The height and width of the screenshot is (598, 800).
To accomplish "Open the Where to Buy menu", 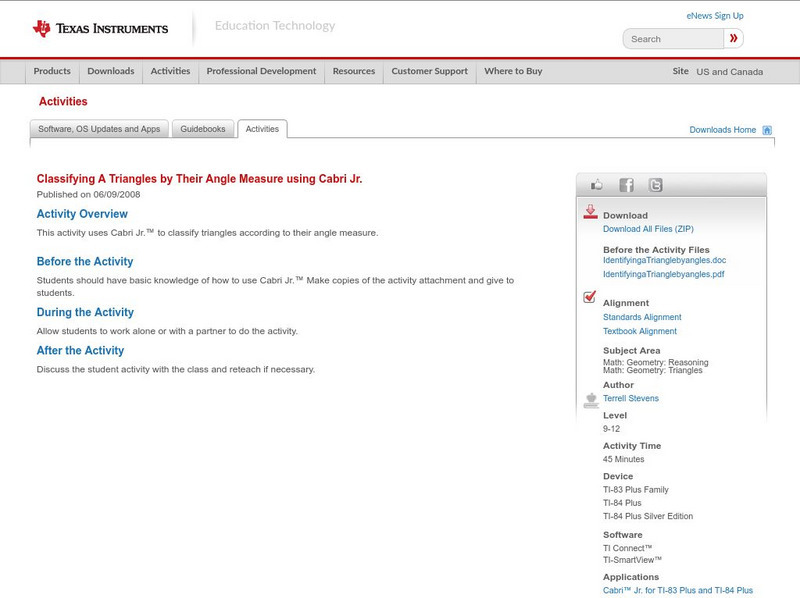I will tap(513, 71).
